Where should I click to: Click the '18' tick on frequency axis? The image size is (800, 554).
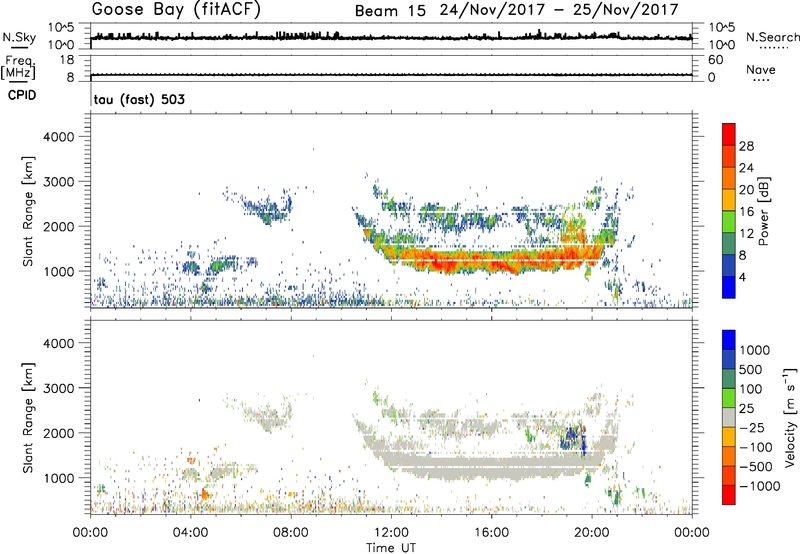pos(67,60)
